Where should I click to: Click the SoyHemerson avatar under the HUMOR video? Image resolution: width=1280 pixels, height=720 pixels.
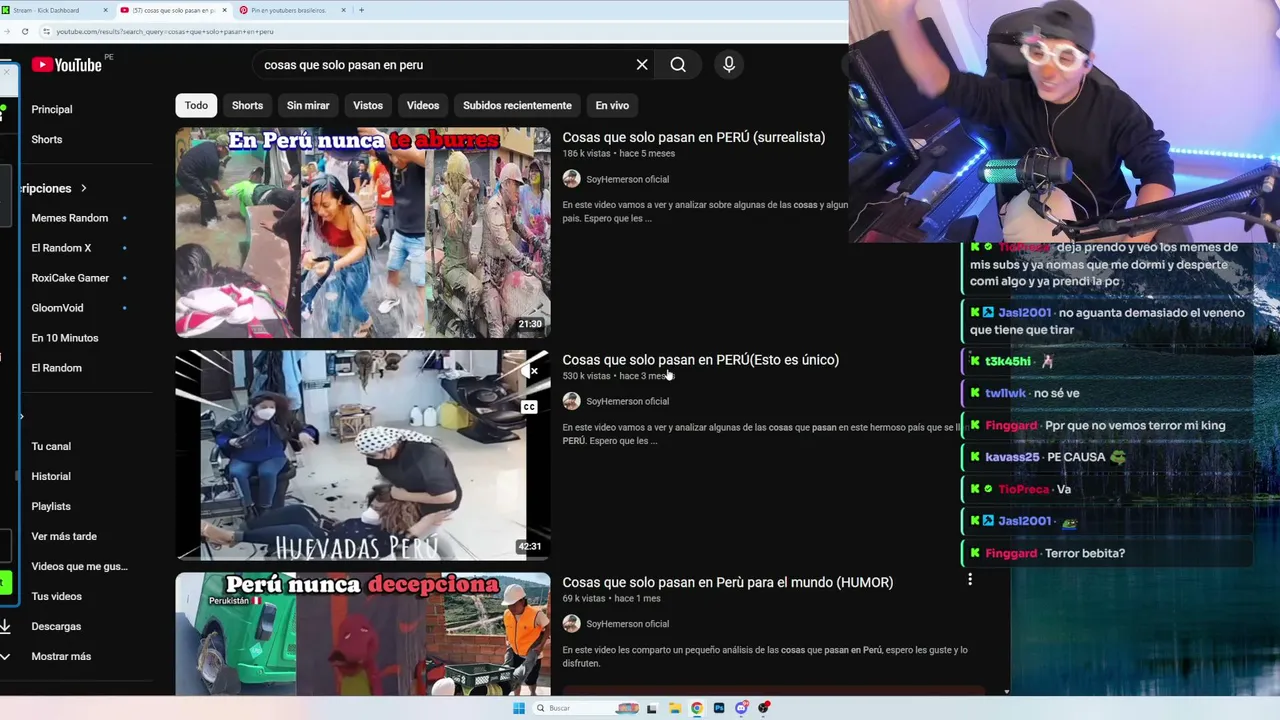point(571,624)
